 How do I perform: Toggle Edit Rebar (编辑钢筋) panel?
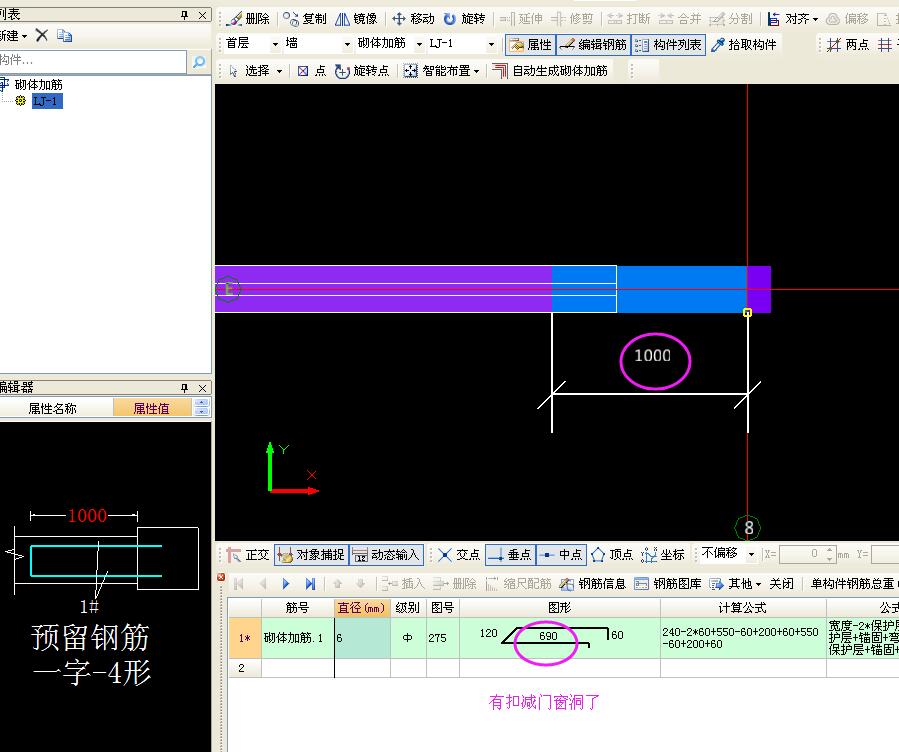(593, 44)
